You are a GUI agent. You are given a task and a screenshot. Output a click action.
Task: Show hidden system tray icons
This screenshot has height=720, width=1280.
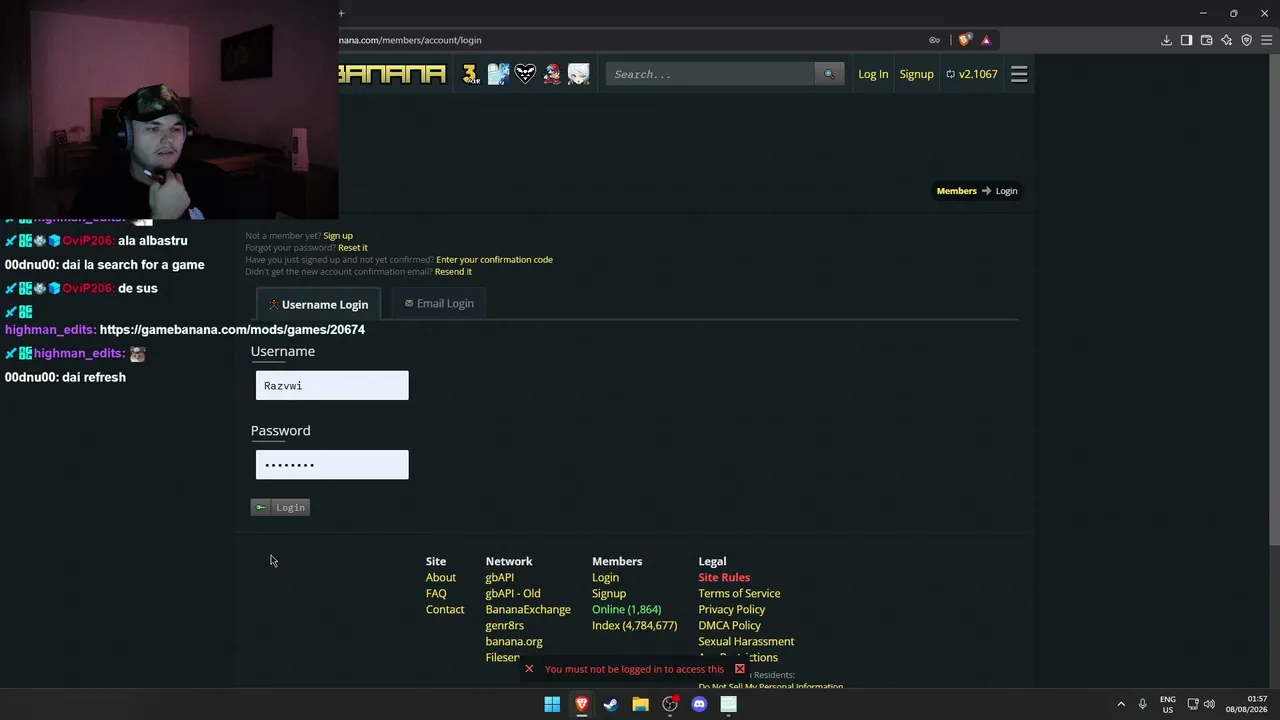(1121, 704)
